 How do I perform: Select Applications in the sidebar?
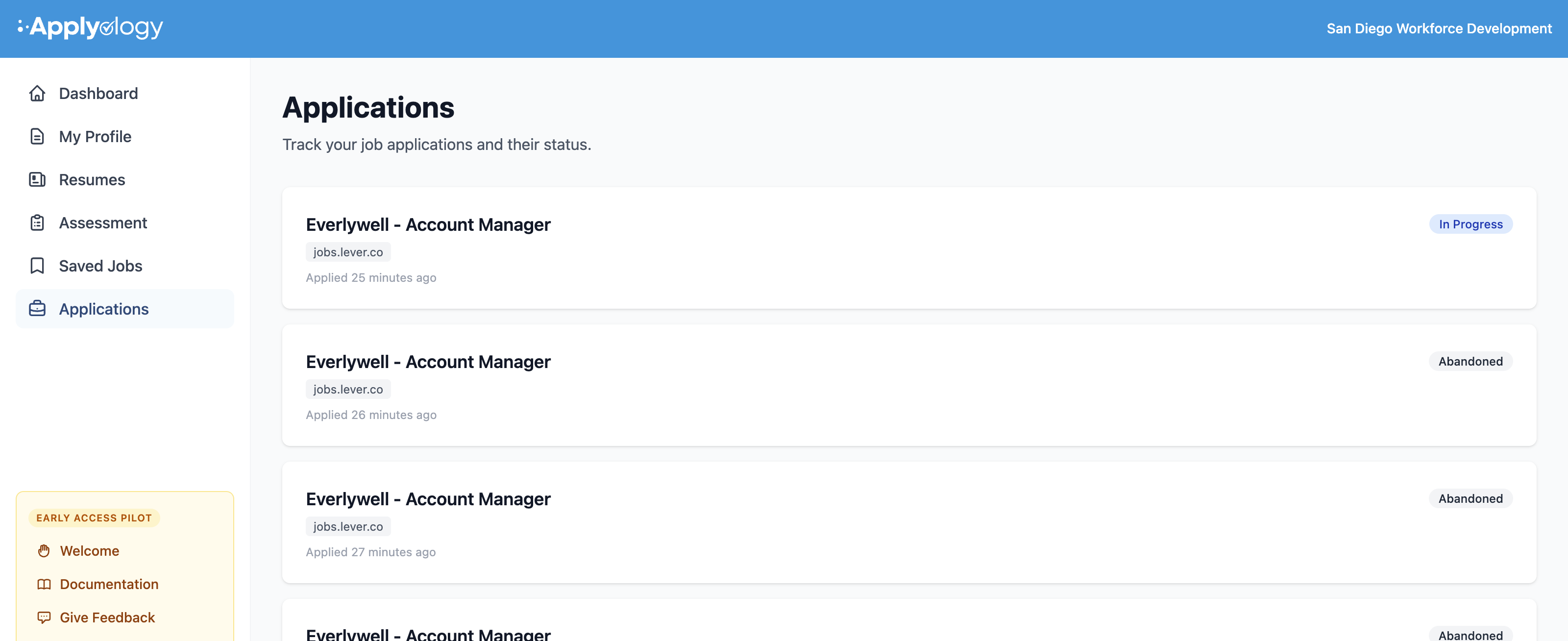click(x=125, y=309)
